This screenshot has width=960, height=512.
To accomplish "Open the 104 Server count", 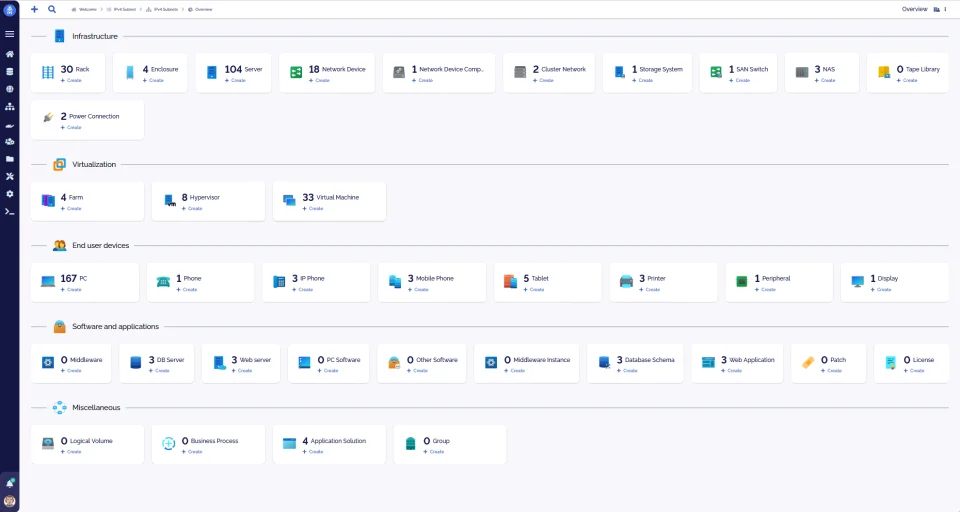I will pyautogui.click(x=243, y=69).
